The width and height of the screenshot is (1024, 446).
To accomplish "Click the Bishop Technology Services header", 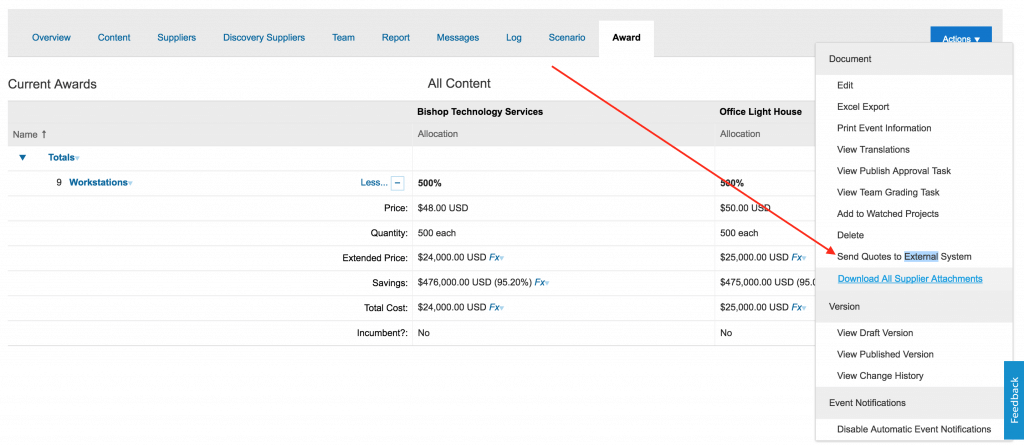I will click(480, 112).
